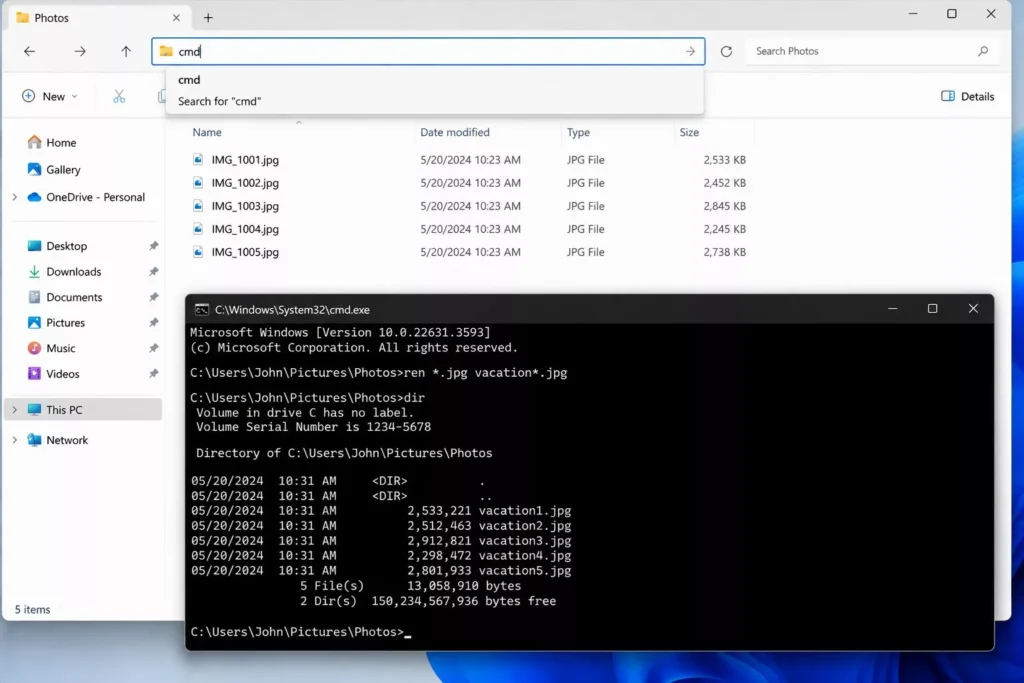The width and height of the screenshot is (1024, 683).
Task: Expand the OneDrive - Personal node
Action: click(14, 197)
